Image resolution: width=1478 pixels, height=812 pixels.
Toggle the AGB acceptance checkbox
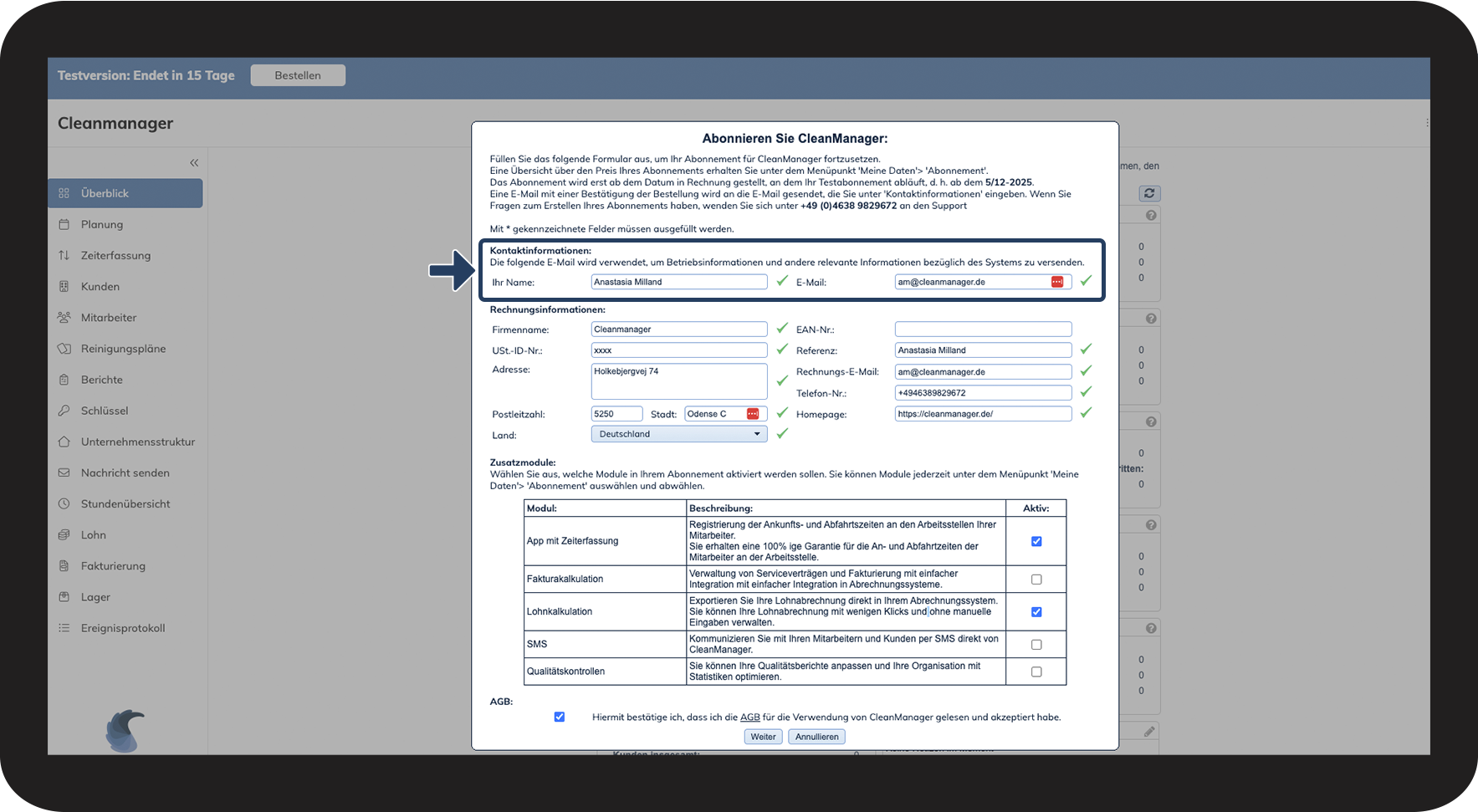pyautogui.click(x=560, y=717)
